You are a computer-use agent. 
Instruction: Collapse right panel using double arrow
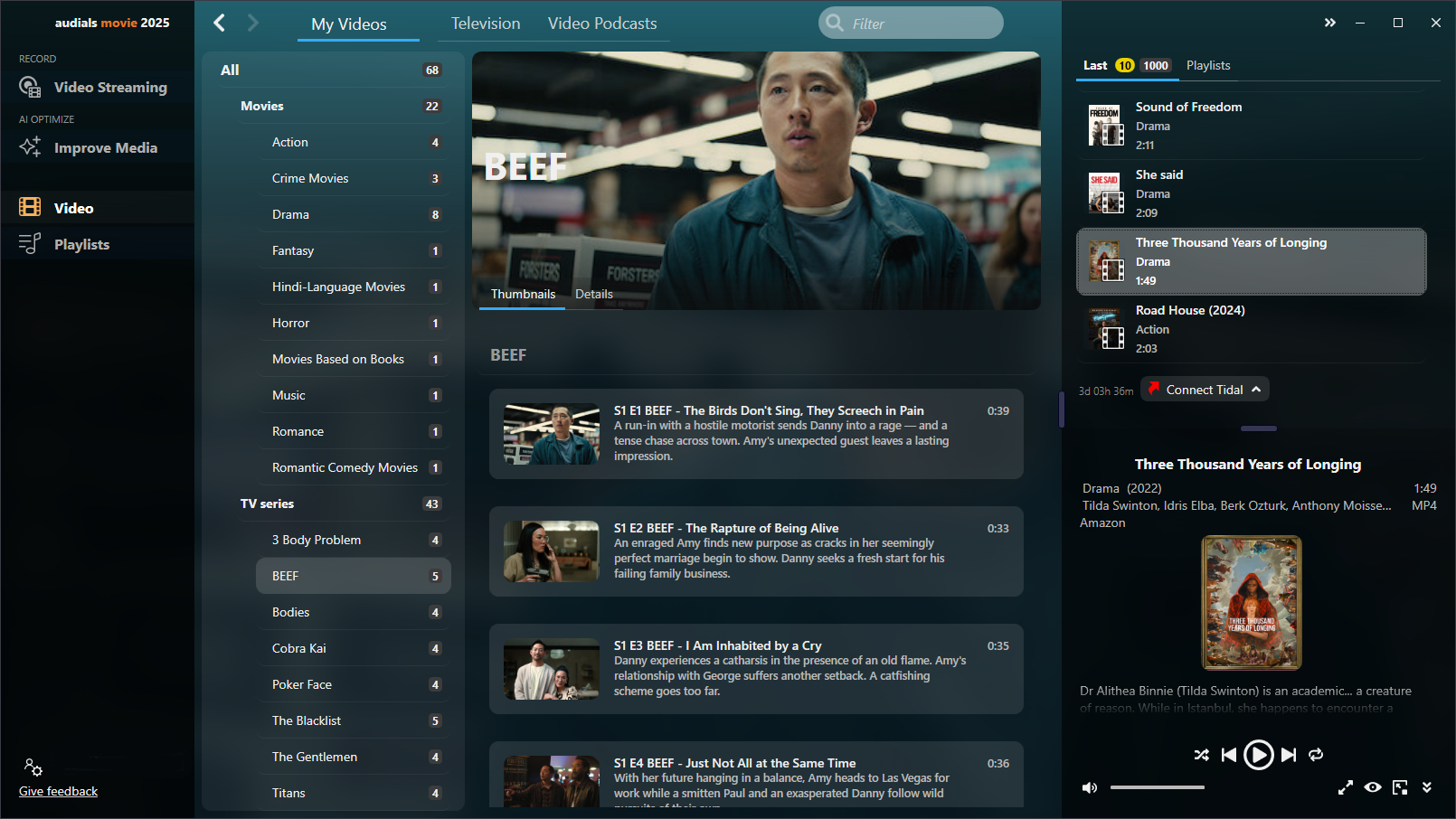pyautogui.click(x=1329, y=23)
